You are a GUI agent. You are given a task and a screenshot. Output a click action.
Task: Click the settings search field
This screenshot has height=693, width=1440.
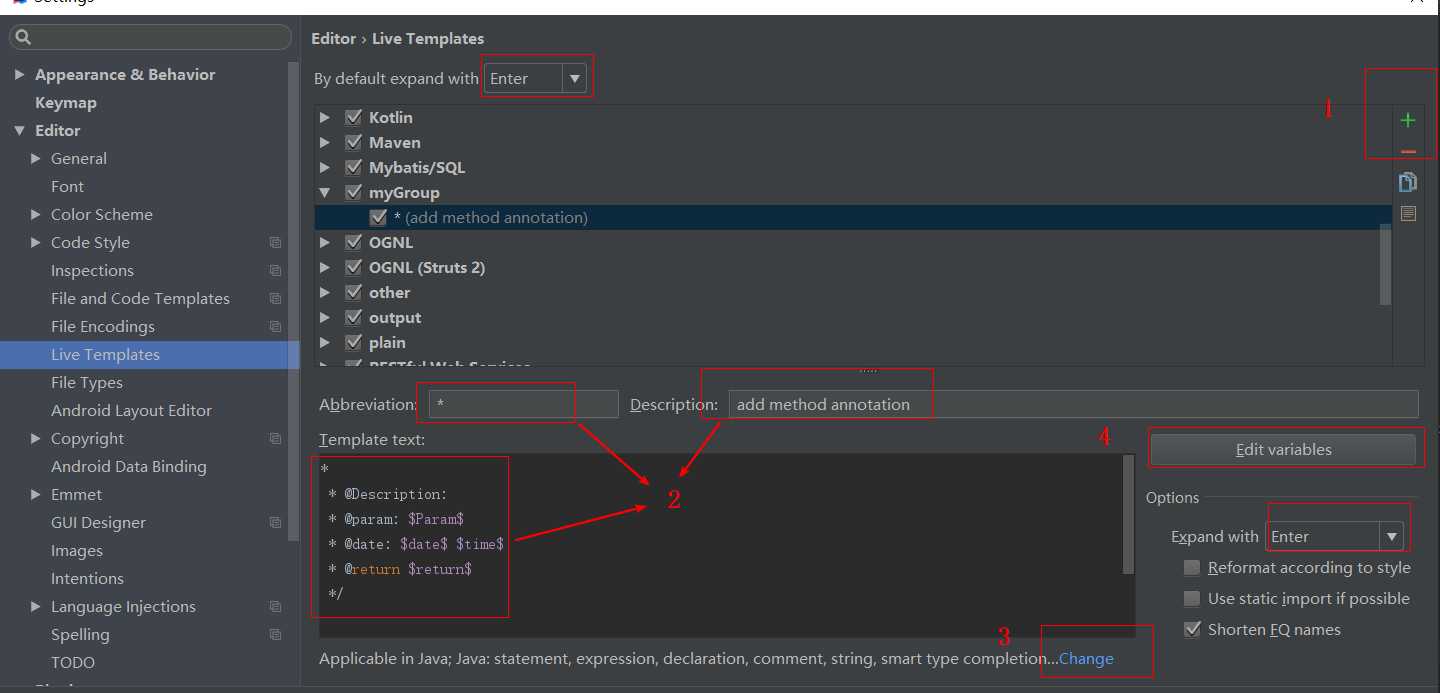150,38
